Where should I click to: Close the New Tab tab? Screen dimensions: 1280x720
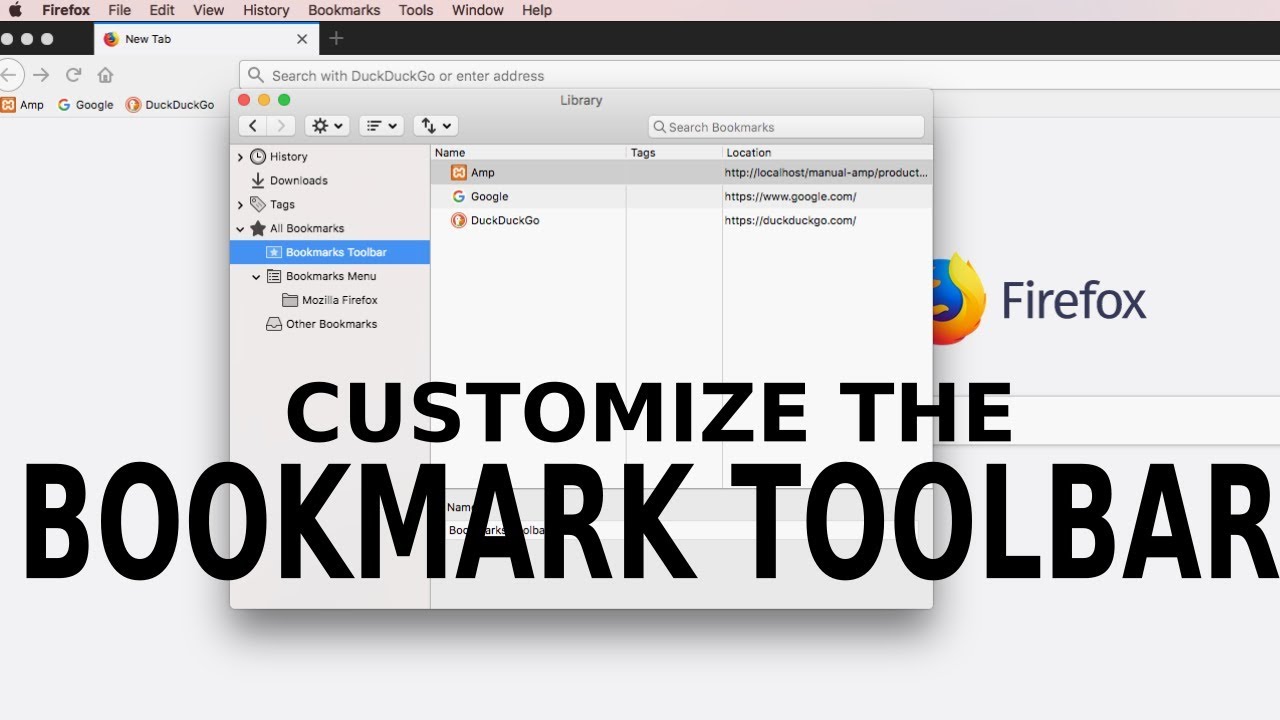pos(302,39)
